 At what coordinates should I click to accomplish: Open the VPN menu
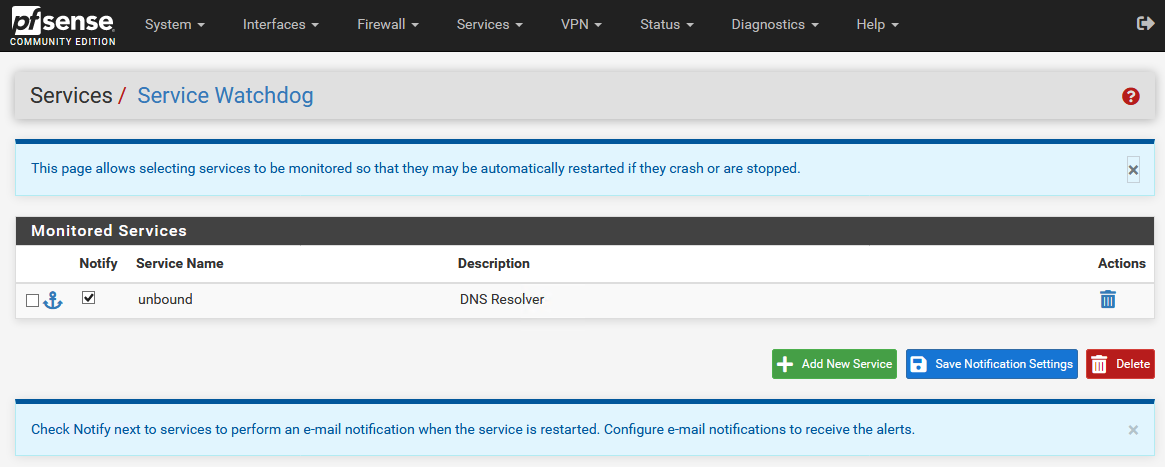point(581,24)
